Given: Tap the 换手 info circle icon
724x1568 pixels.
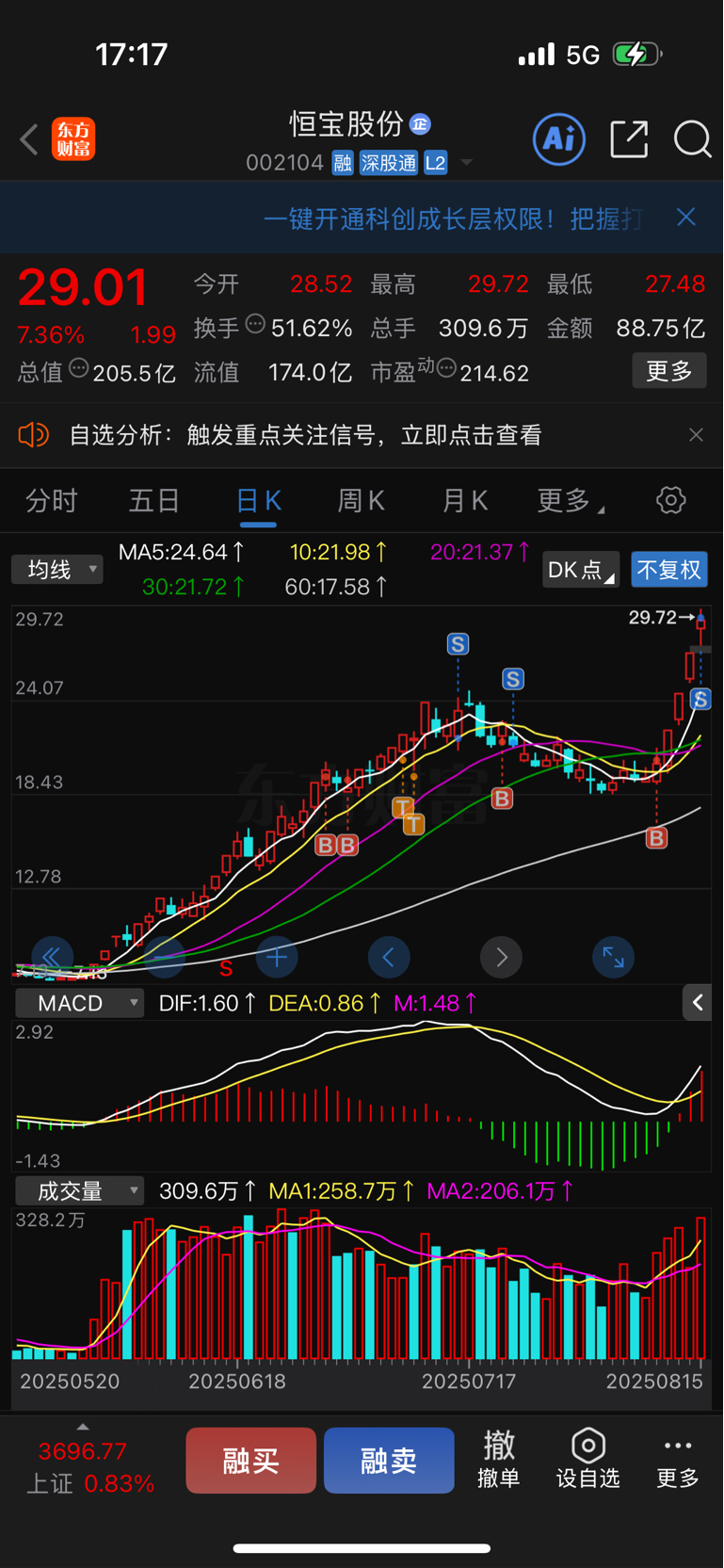Looking at the screenshot, I should click(255, 324).
